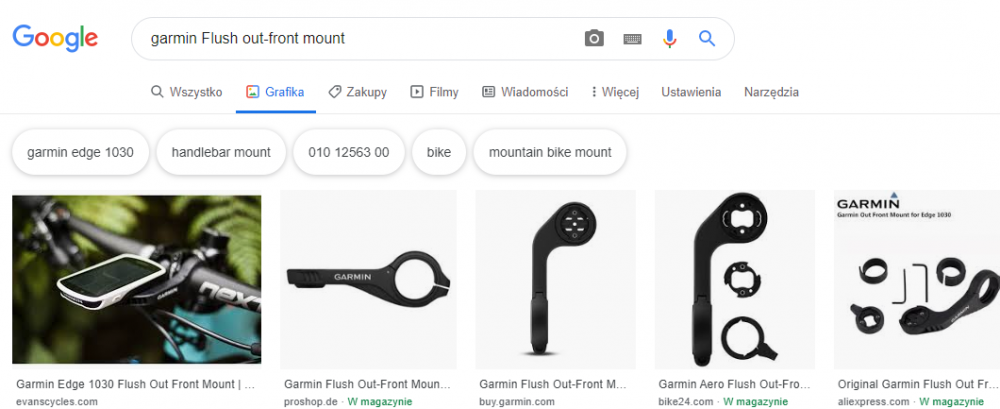Switch to the Wszystko tab
Screen dimensions: 1000x409
point(186,92)
